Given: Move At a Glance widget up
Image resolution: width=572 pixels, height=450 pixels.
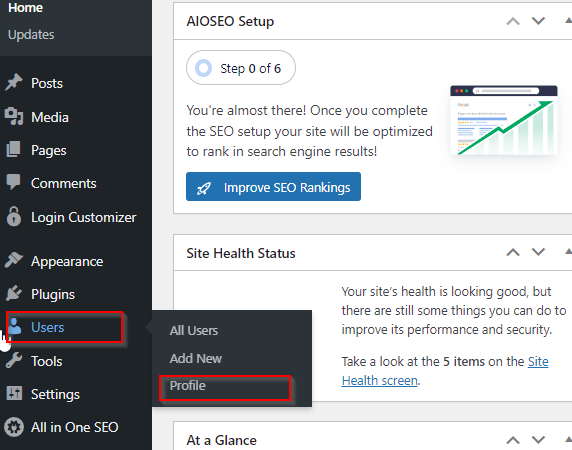Looking at the screenshot, I should tap(513, 440).
